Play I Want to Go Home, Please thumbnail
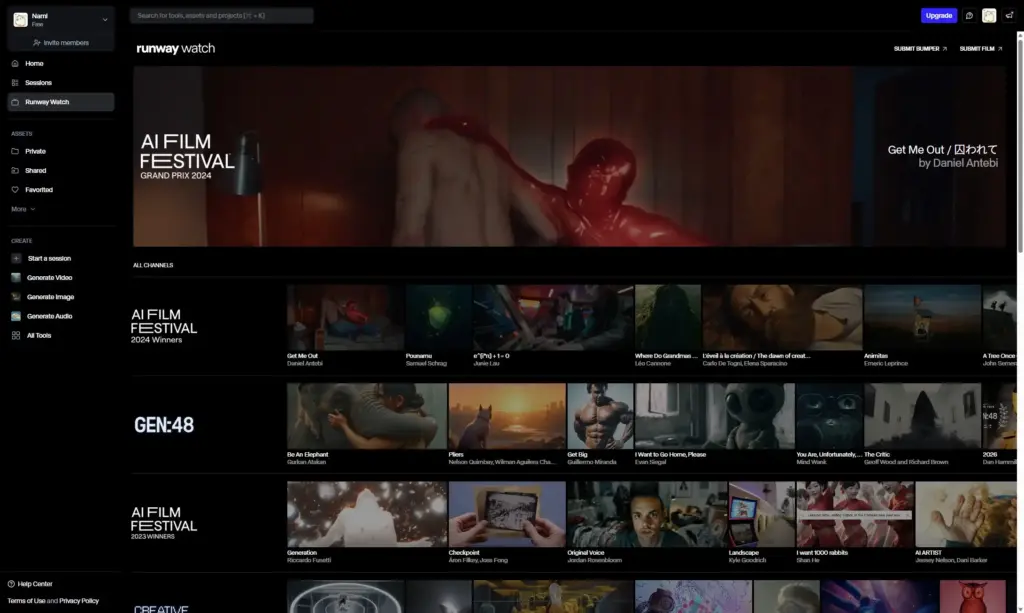 [x=714, y=416]
